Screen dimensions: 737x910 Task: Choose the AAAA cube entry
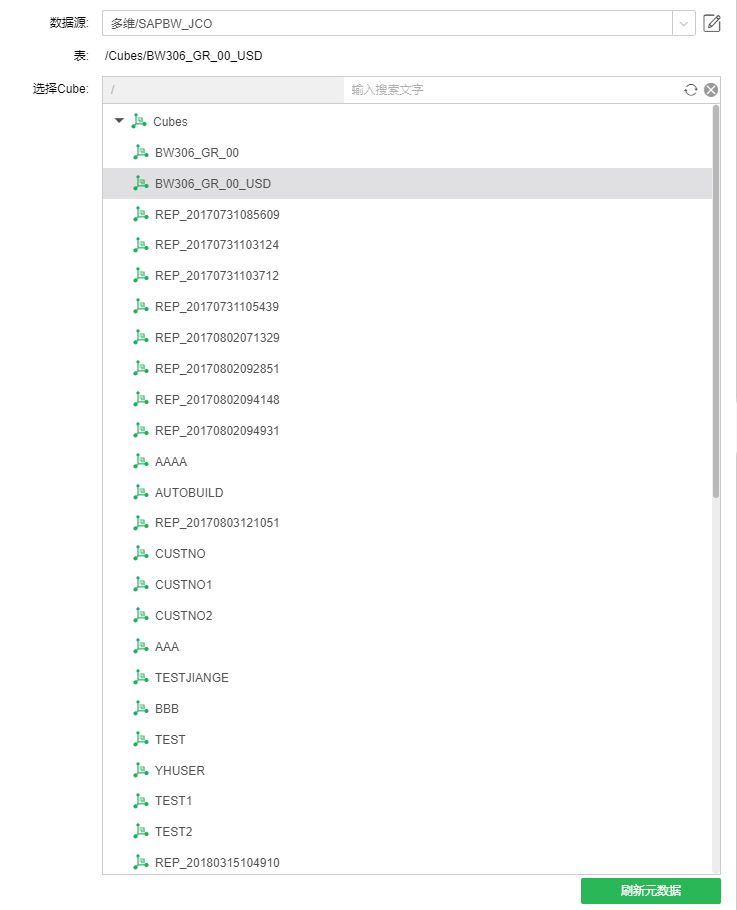click(x=171, y=462)
